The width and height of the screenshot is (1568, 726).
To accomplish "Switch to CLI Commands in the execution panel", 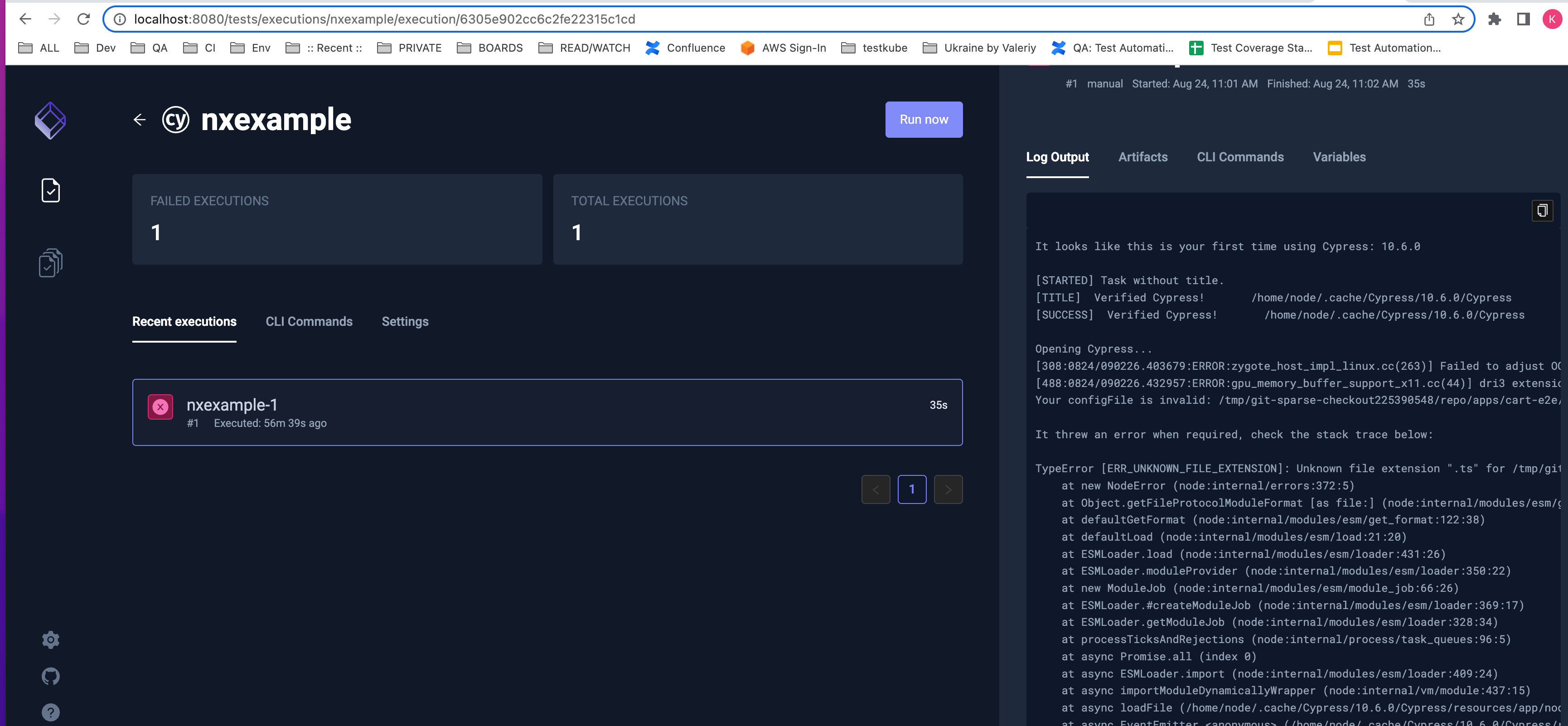I will 1240,157.
